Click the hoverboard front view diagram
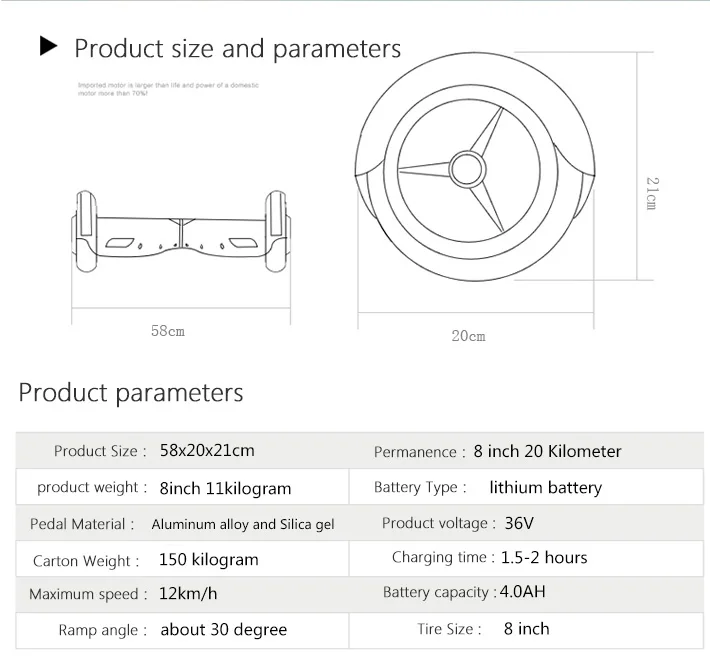The height and width of the screenshot is (657, 710). (181, 231)
